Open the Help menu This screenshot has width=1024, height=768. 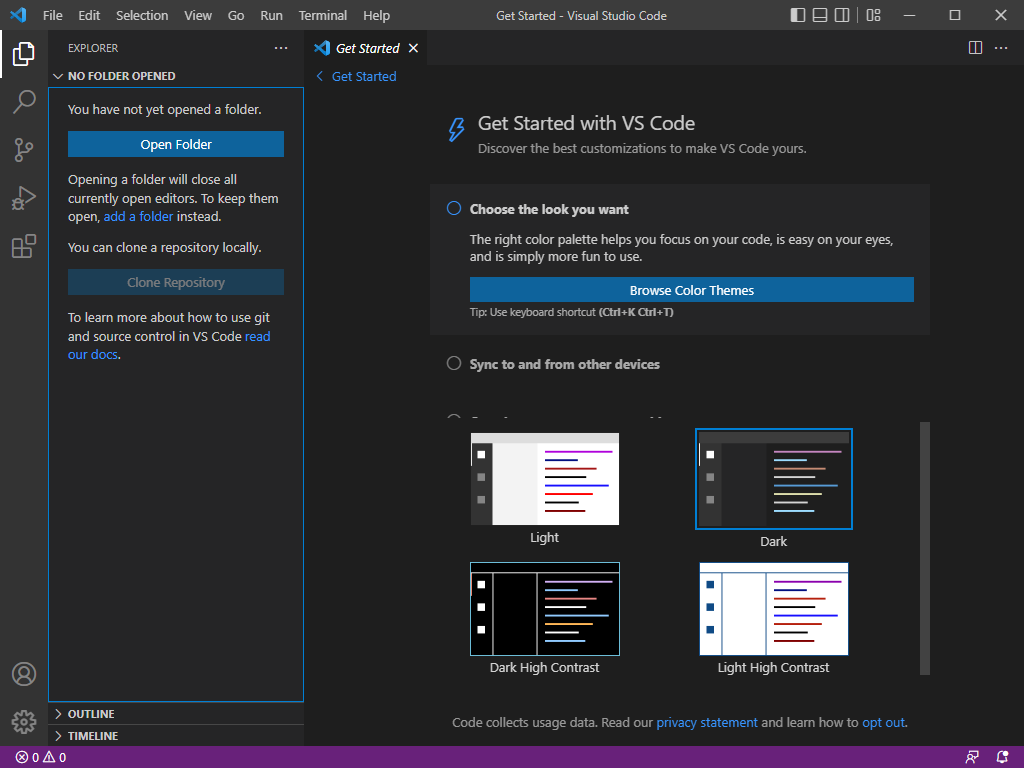tap(376, 15)
